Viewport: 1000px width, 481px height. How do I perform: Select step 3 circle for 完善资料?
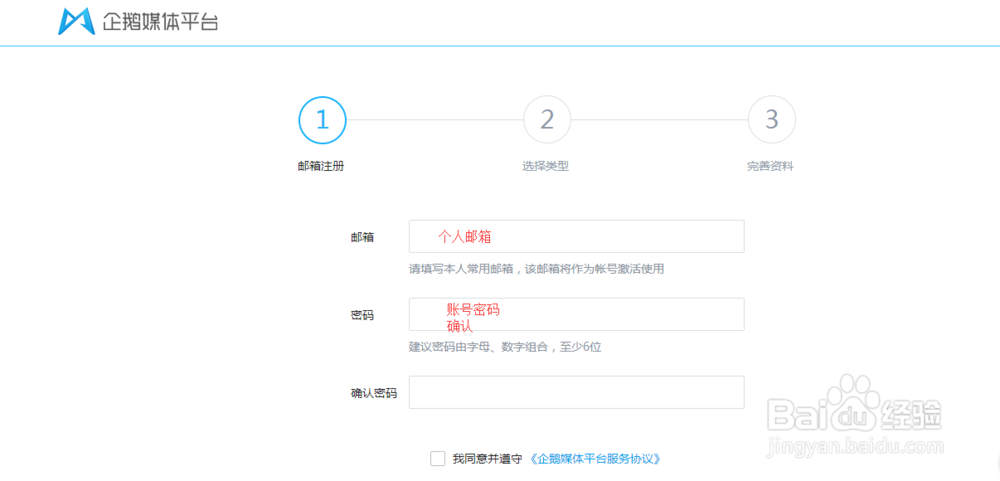click(x=772, y=119)
